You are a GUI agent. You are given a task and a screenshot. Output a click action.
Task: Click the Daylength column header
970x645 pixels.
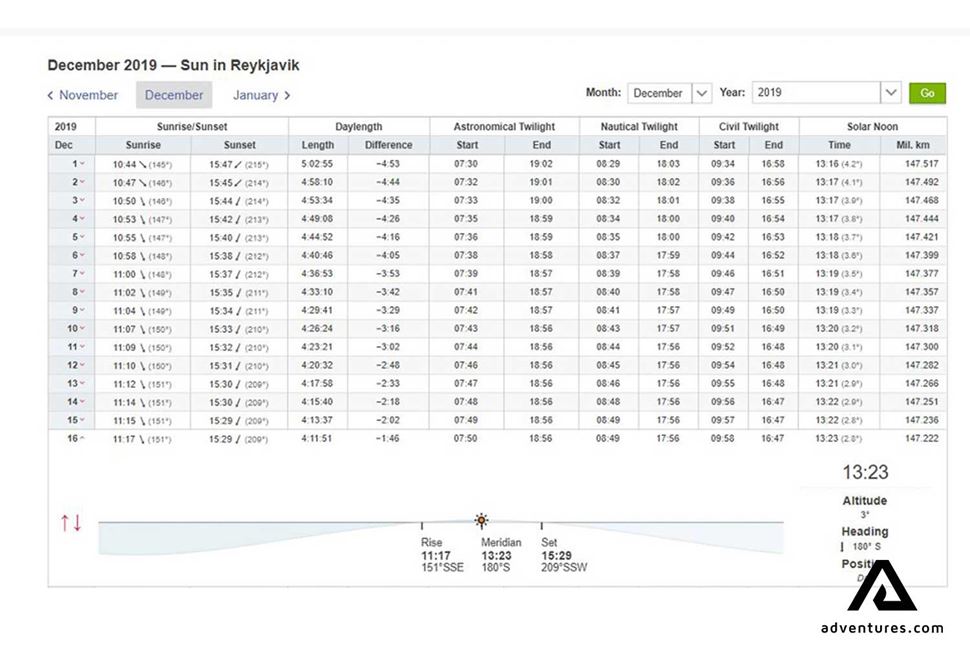358,127
